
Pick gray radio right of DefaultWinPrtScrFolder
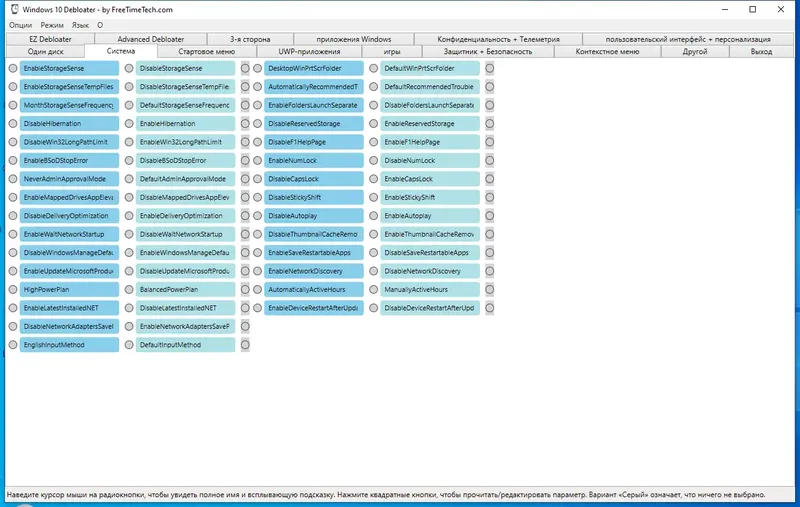(489, 68)
